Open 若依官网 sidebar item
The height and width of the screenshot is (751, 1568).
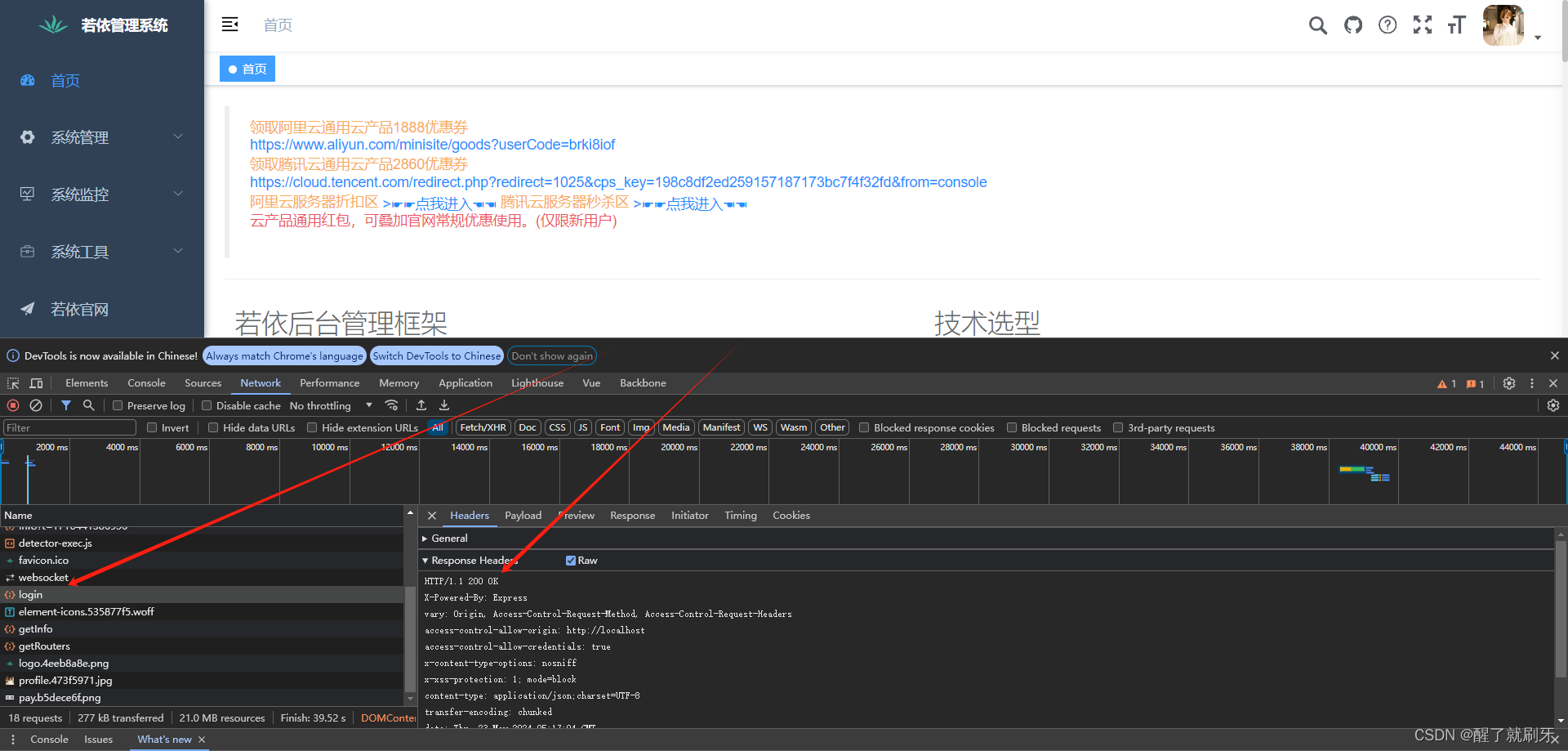(102, 309)
